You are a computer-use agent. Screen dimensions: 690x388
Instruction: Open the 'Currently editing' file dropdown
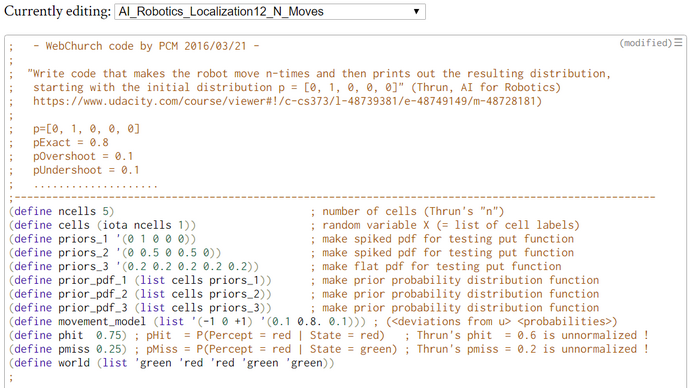tap(270, 11)
